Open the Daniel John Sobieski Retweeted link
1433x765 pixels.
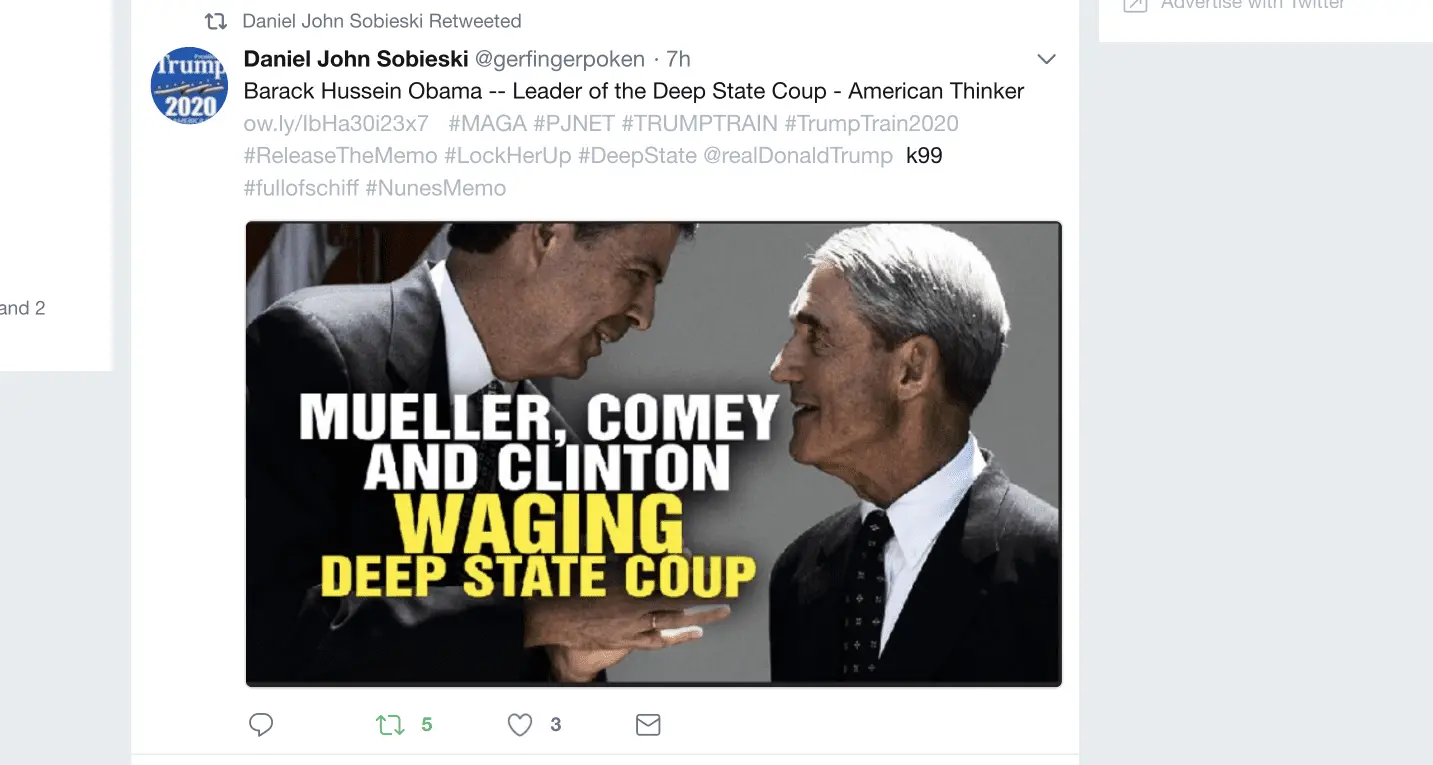381,21
